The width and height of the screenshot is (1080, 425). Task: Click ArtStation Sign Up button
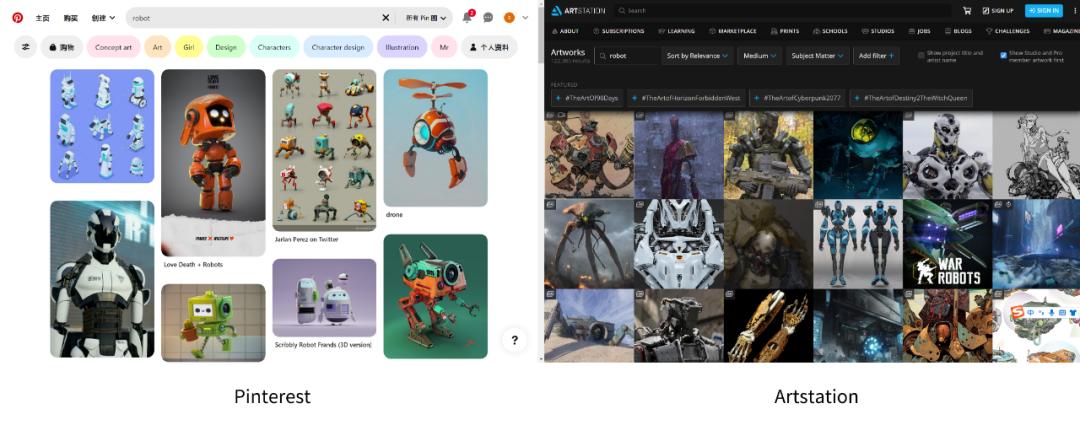click(998, 10)
